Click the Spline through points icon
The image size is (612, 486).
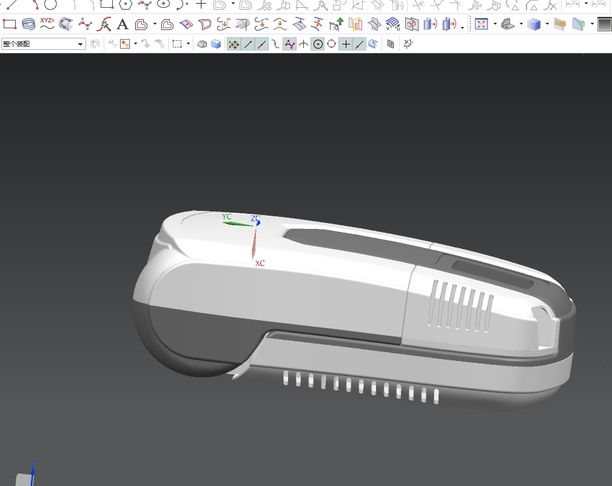click(86, 24)
